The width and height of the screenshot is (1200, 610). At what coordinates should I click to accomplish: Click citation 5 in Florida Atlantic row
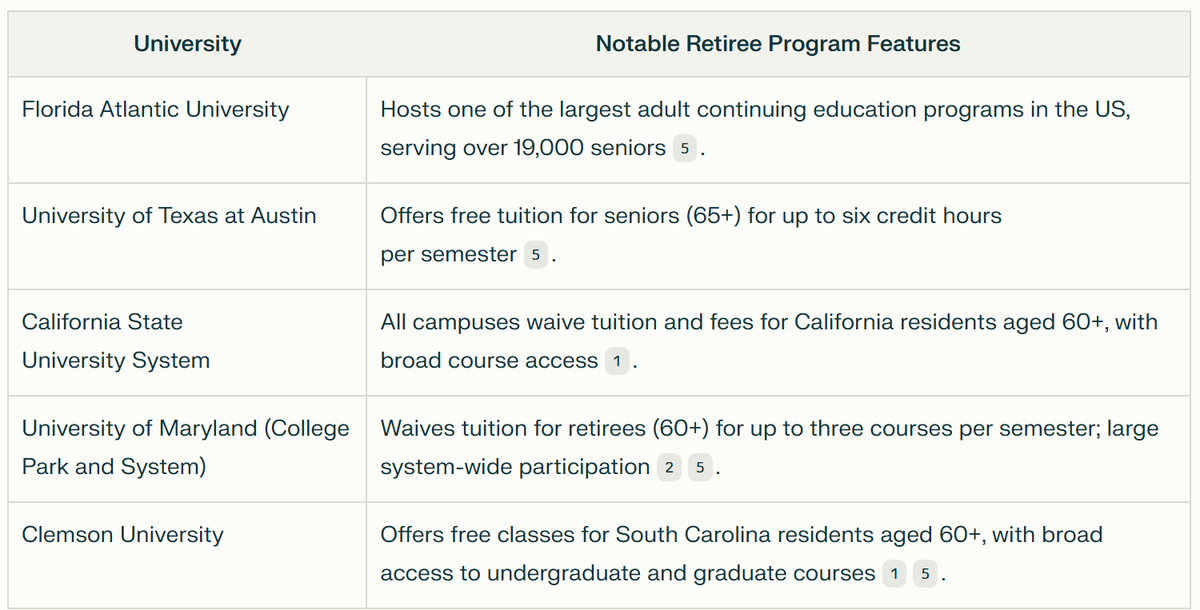(684, 149)
